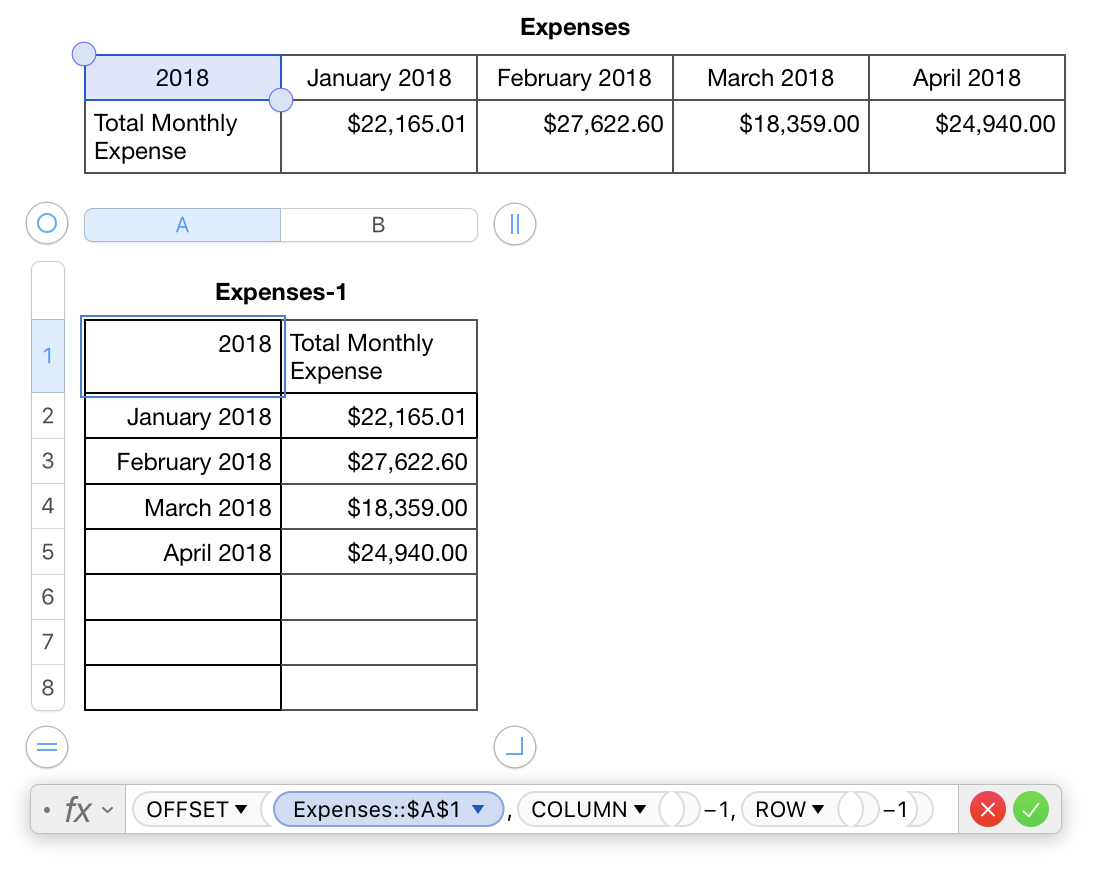Select the row 5 header
The image size is (1118, 874).
click(48, 552)
